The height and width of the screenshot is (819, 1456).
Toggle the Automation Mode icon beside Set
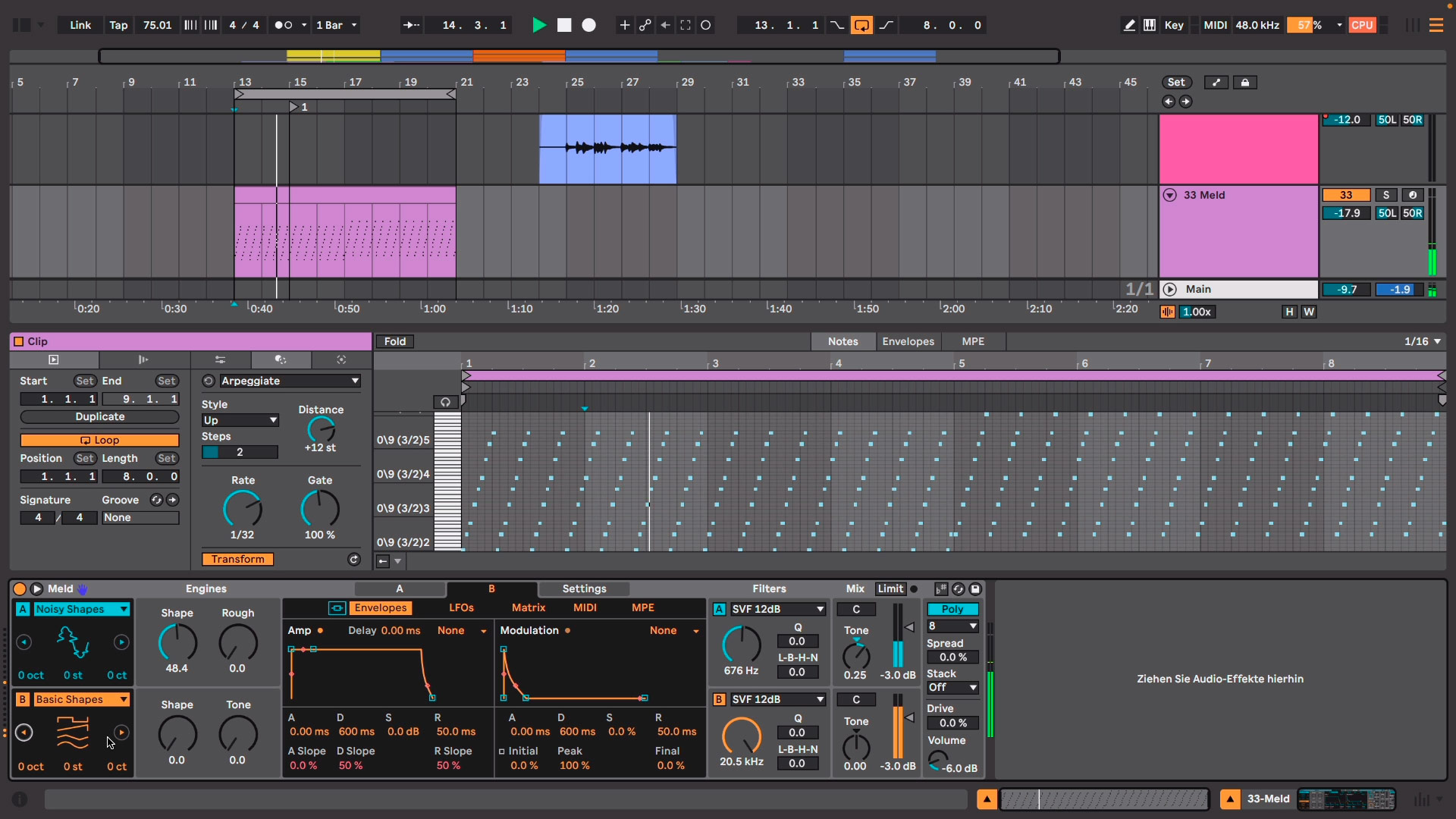(x=1216, y=82)
